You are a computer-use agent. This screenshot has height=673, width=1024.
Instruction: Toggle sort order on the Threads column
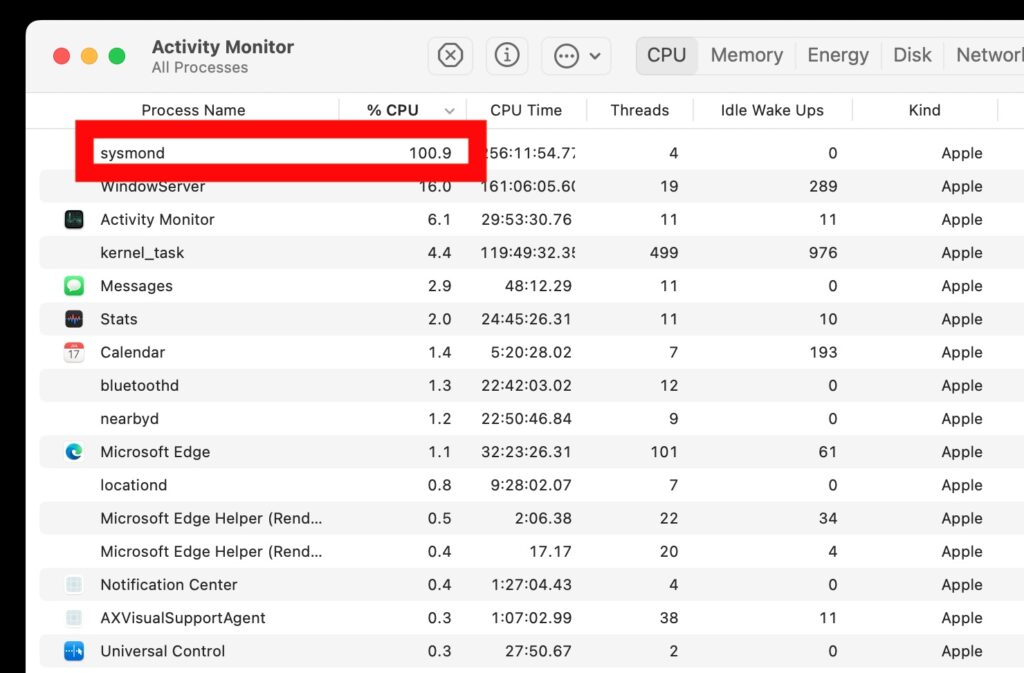point(640,110)
